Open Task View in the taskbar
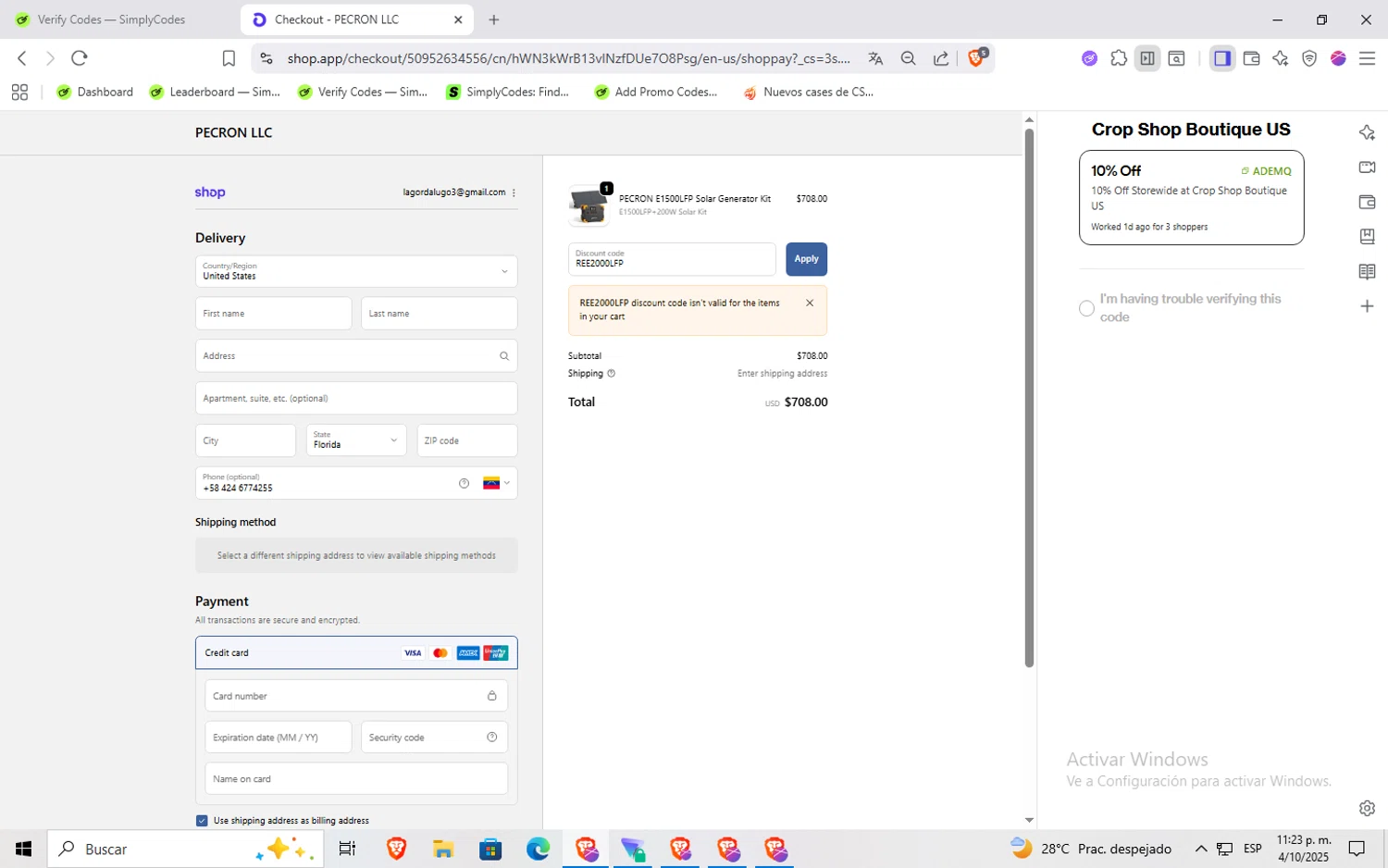The height and width of the screenshot is (868, 1388). [348, 849]
